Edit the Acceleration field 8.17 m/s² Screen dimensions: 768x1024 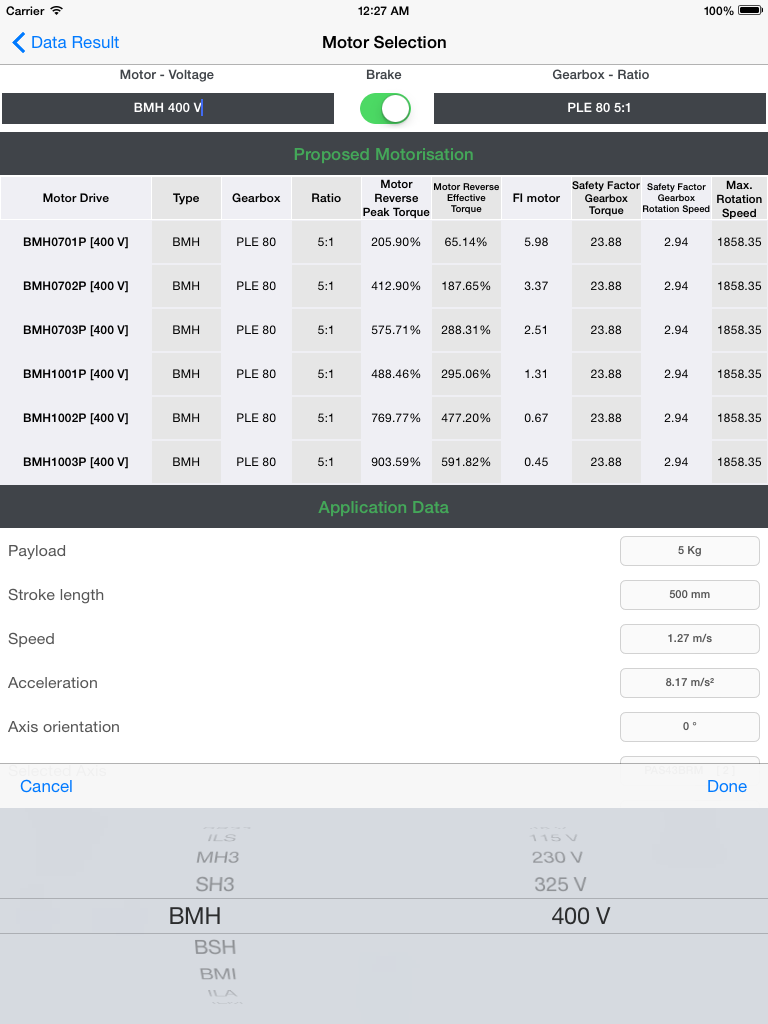click(690, 682)
